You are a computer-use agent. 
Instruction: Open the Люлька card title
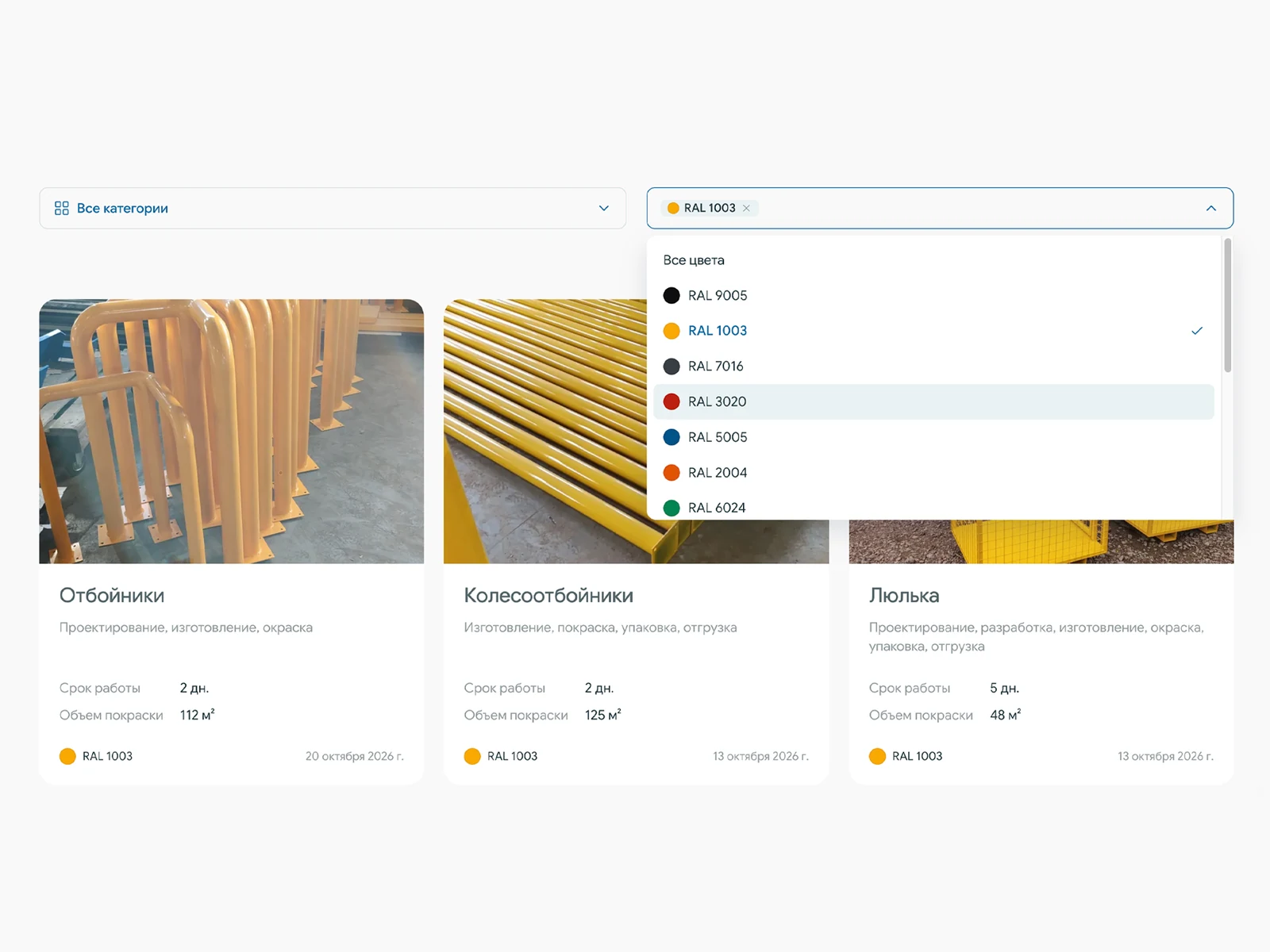coord(904,595)
